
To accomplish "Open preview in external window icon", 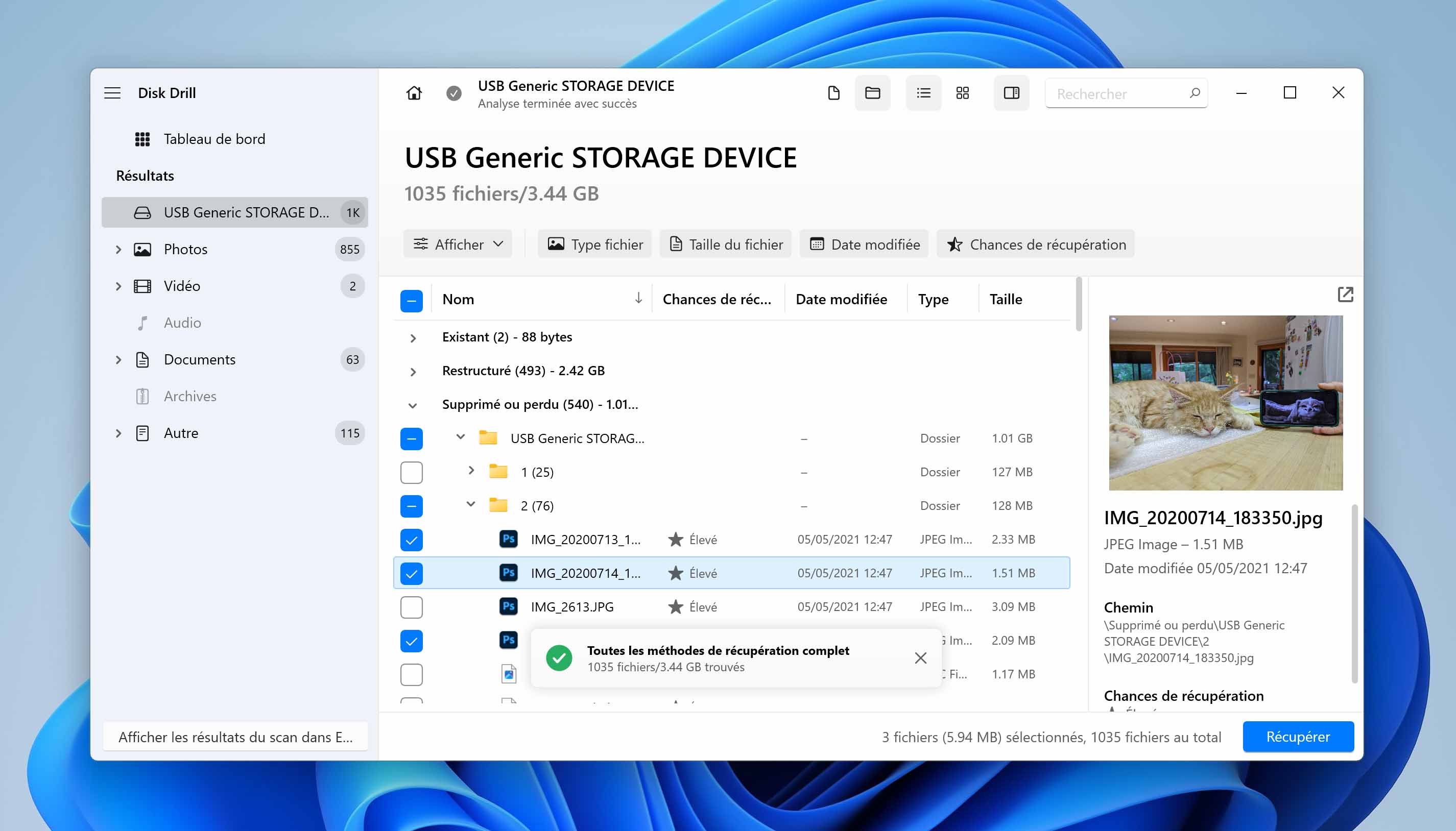I will coord(1345,295).
